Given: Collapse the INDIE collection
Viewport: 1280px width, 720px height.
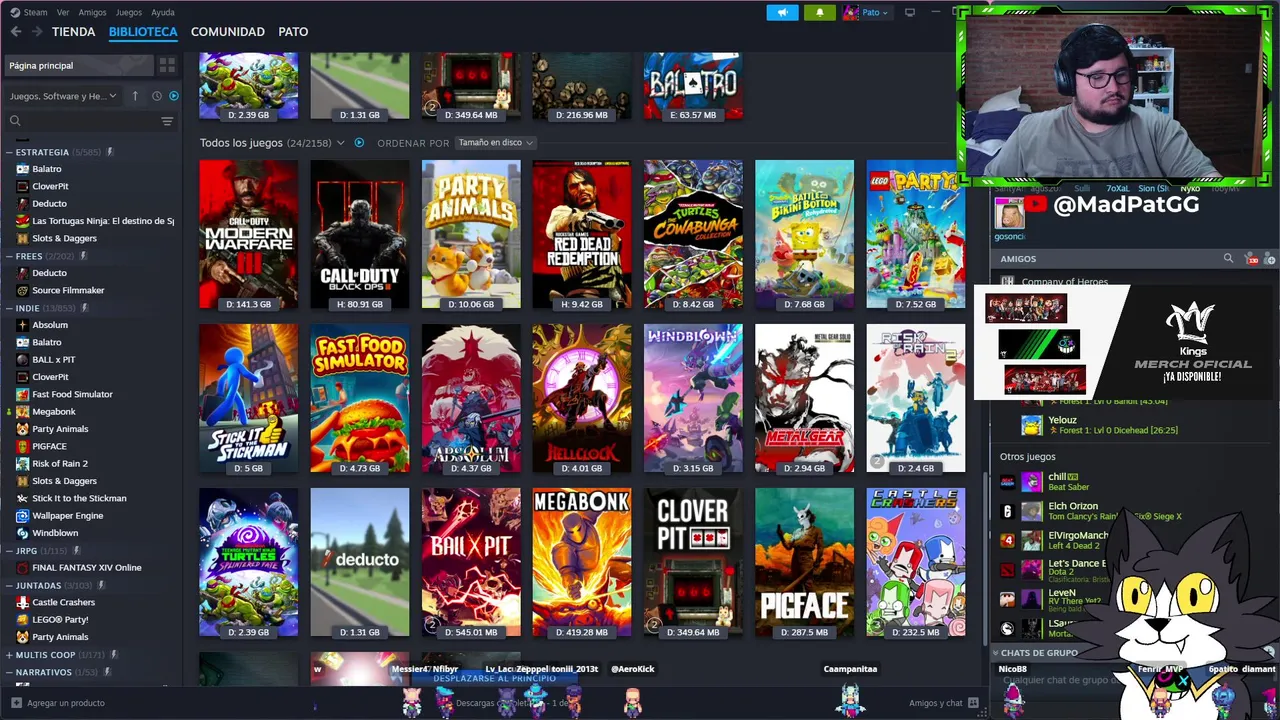Looking at the screenshot, I should [9, 308].
